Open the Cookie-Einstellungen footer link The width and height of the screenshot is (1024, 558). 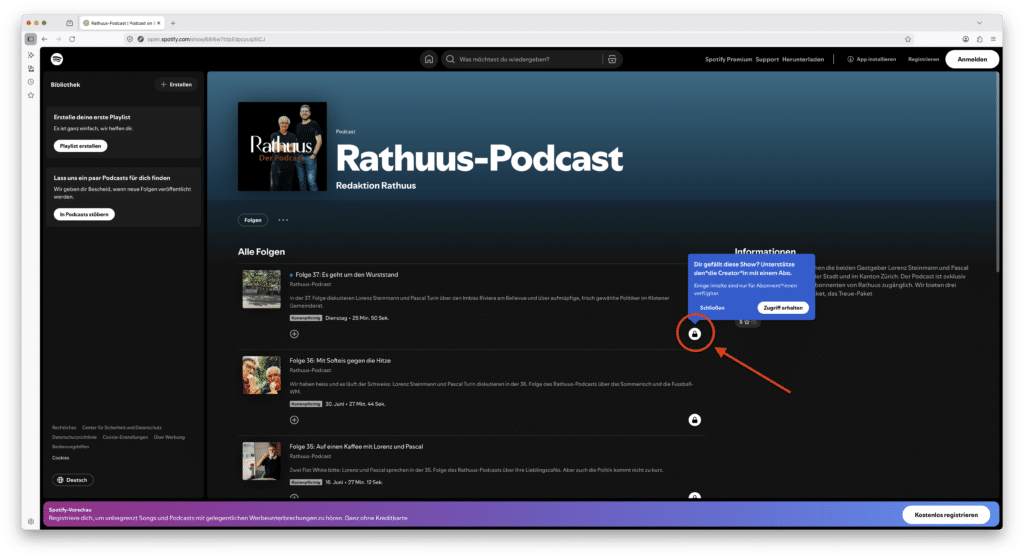tap(125, 437)
